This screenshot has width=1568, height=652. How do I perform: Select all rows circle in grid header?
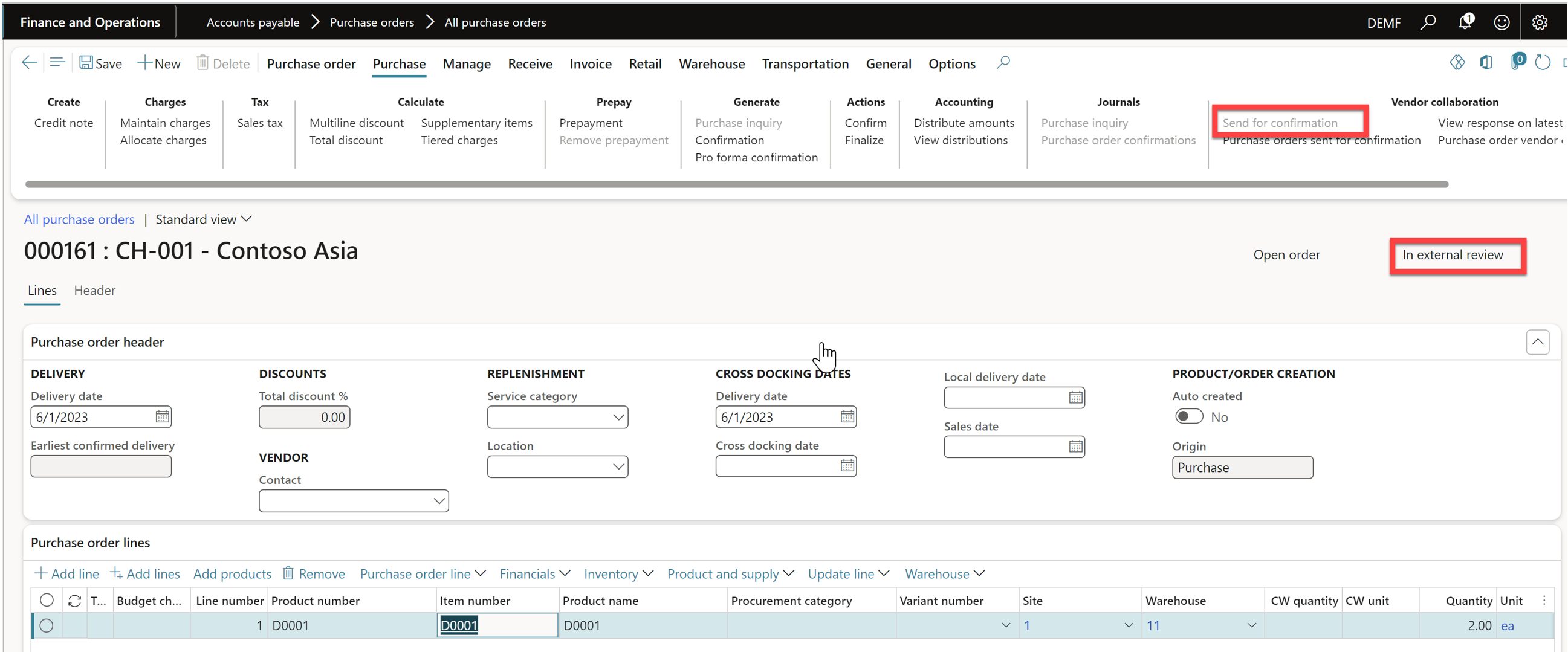click(47, 600)
